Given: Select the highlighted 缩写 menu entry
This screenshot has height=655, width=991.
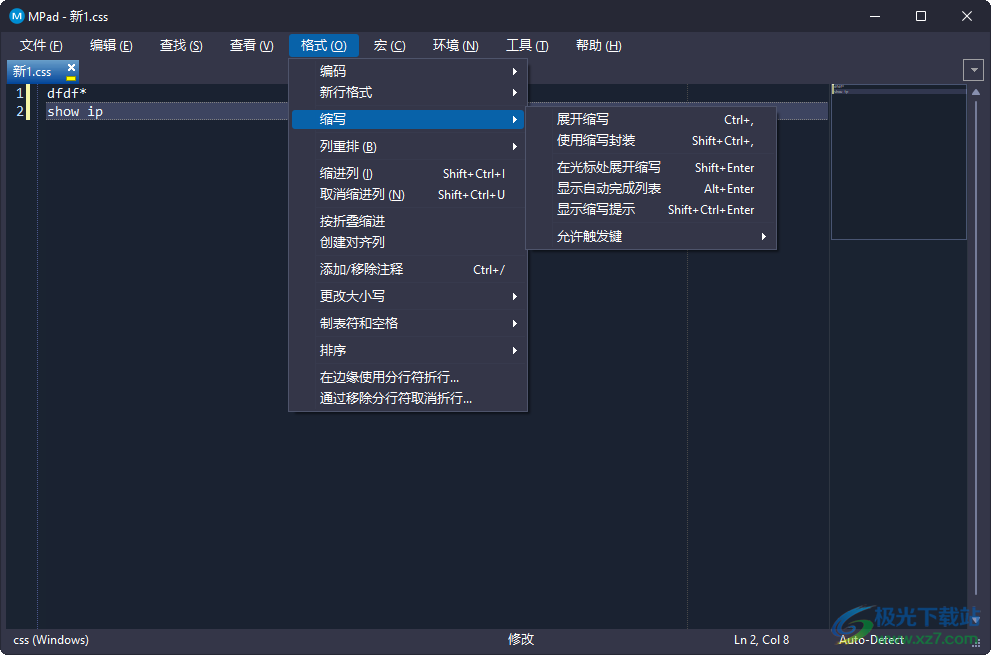Looking at the screenshot, I should 408,119.
